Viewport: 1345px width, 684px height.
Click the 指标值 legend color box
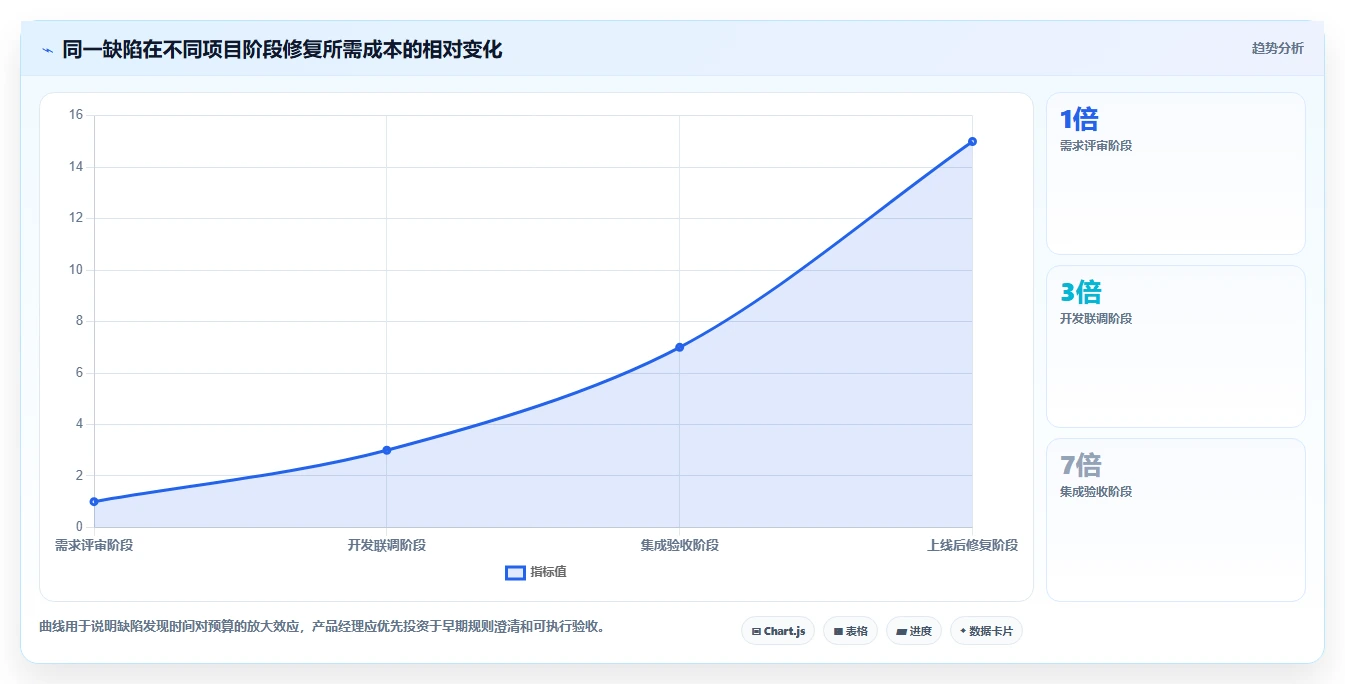click(x=515, y=572)
